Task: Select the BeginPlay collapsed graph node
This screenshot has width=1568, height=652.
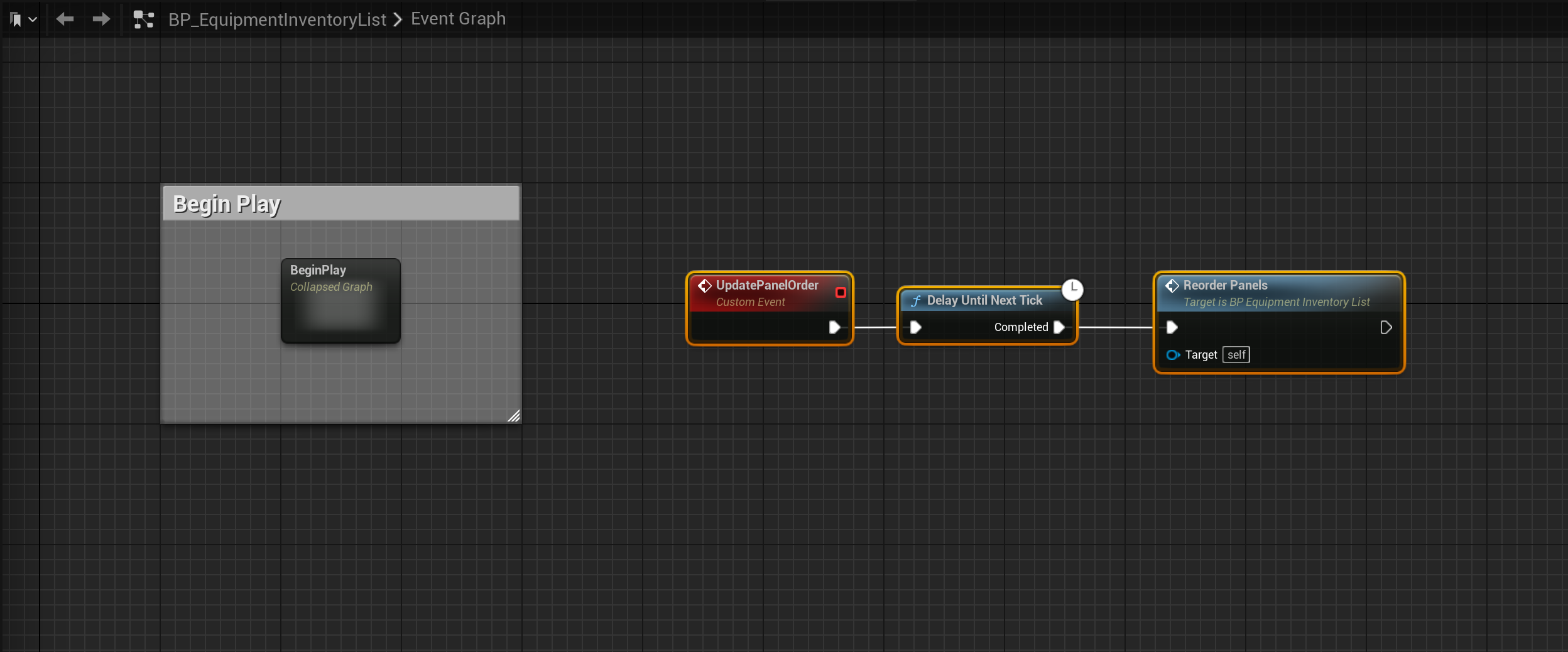Action: tap(340, 301)
